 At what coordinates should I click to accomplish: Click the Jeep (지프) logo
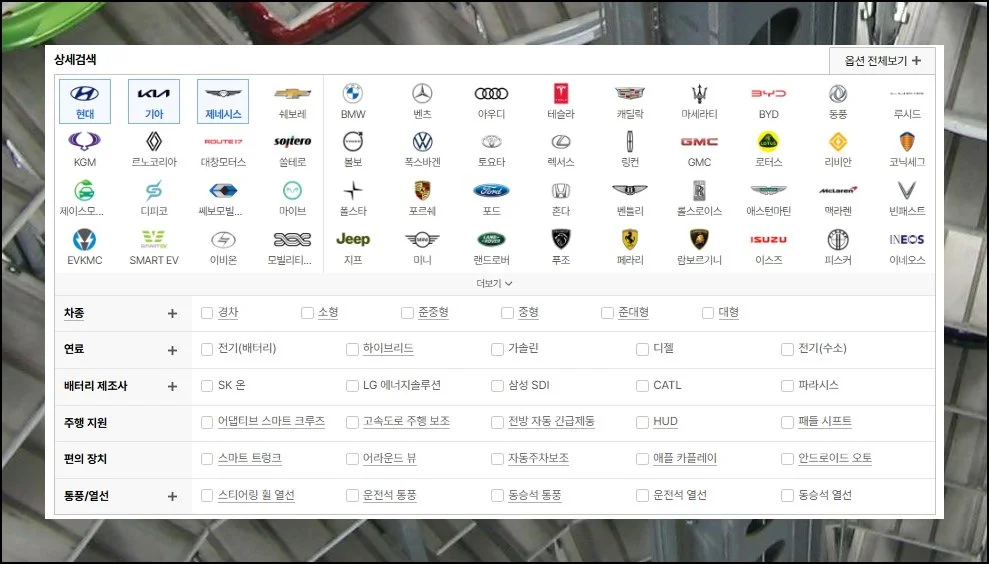(x=353, y=239)
